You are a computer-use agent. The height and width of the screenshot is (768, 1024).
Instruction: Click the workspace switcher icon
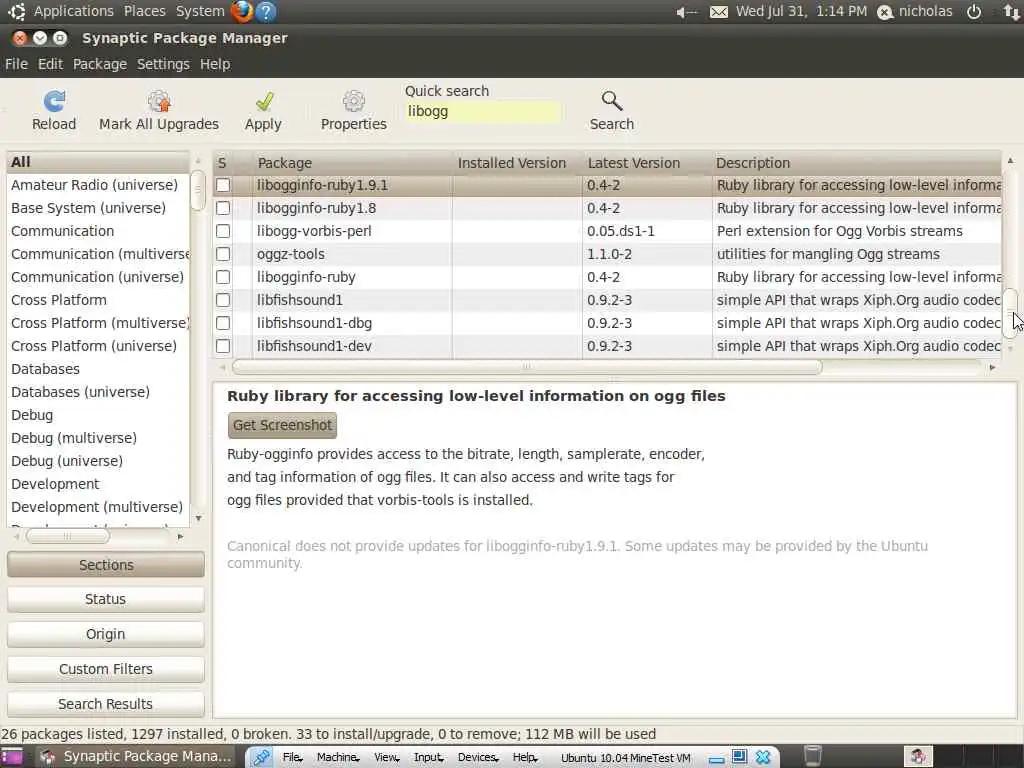918,756
